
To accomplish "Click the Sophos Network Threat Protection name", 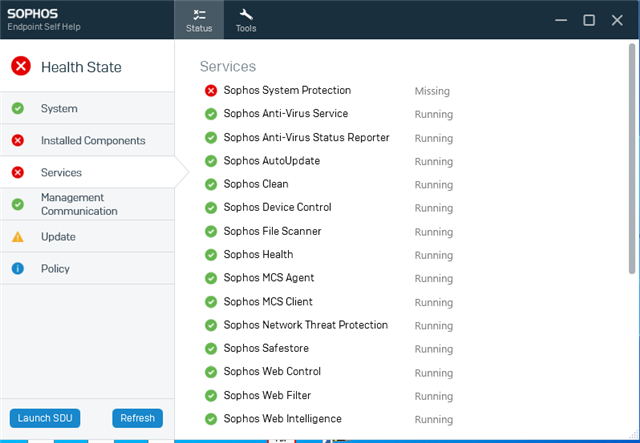I will coord(306,325).
